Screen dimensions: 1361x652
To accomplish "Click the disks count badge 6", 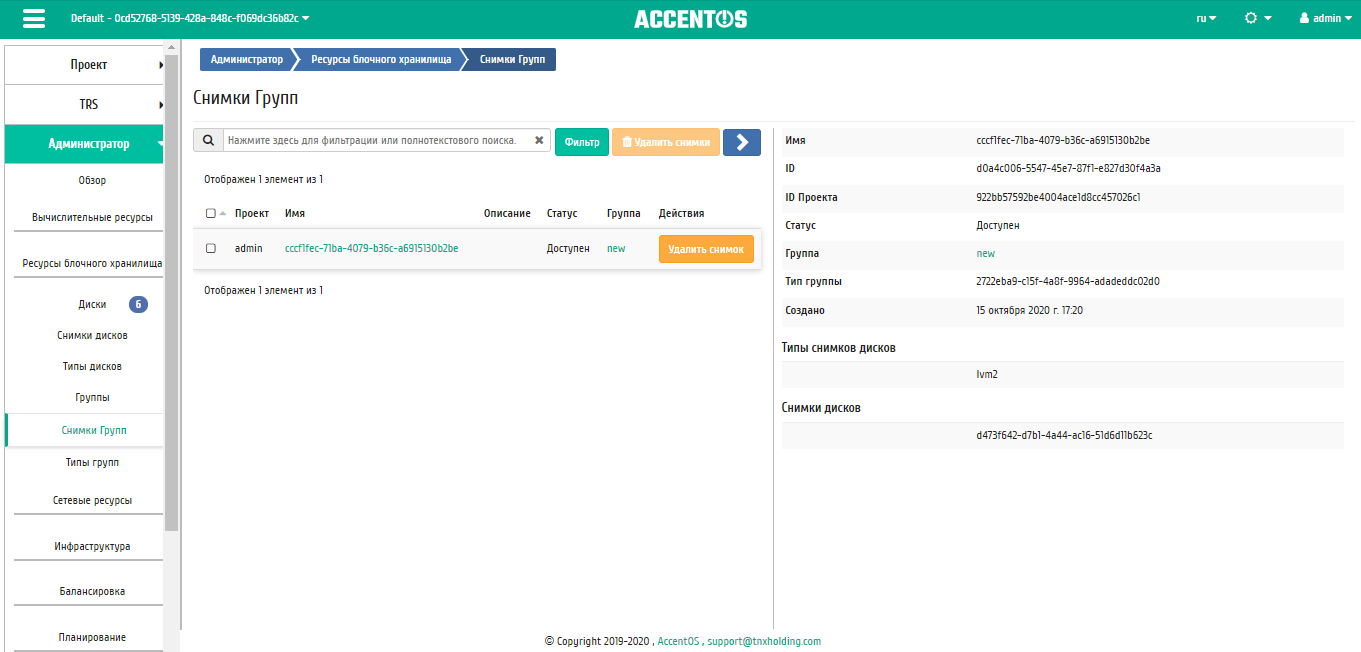I will tap(138, 304).
